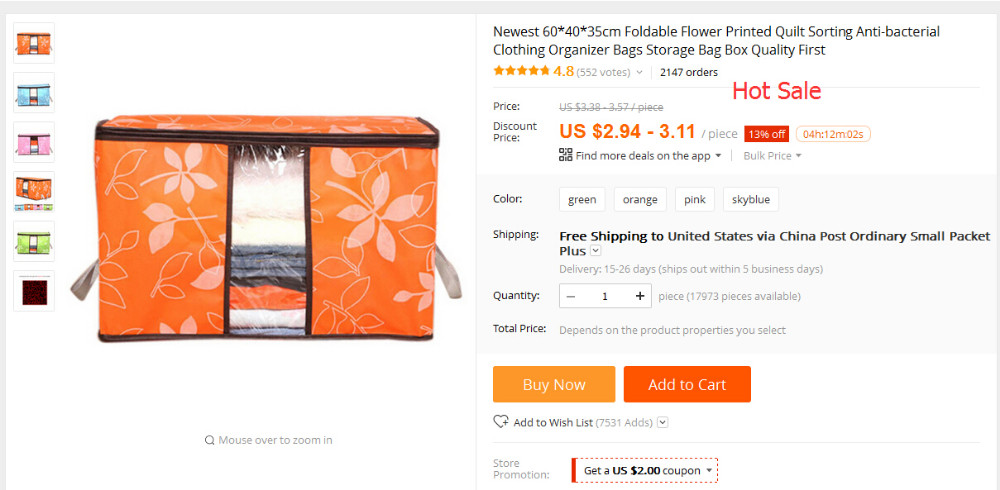The image size is (1000, 490).
Task: Pick the skyblue color option
Action: coord(751,199)
